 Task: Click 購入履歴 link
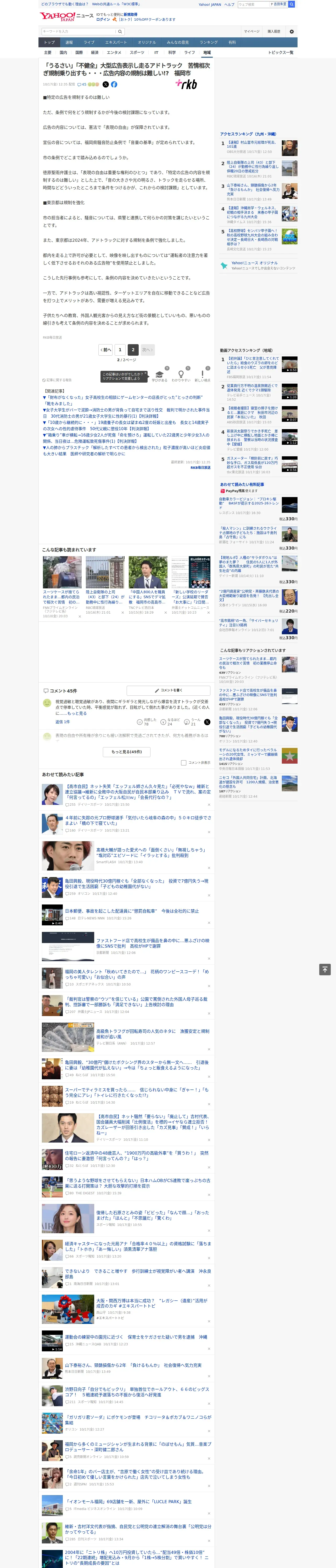tap(274, 32)
